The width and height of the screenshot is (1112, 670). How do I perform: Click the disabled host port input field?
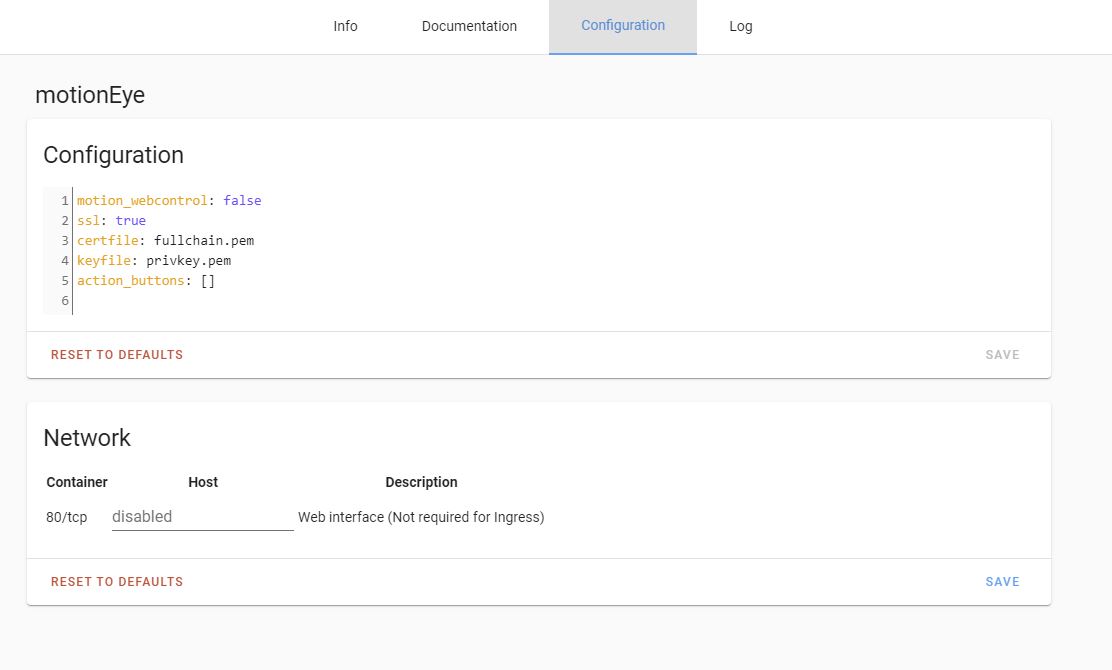click(x=200, y=516)
